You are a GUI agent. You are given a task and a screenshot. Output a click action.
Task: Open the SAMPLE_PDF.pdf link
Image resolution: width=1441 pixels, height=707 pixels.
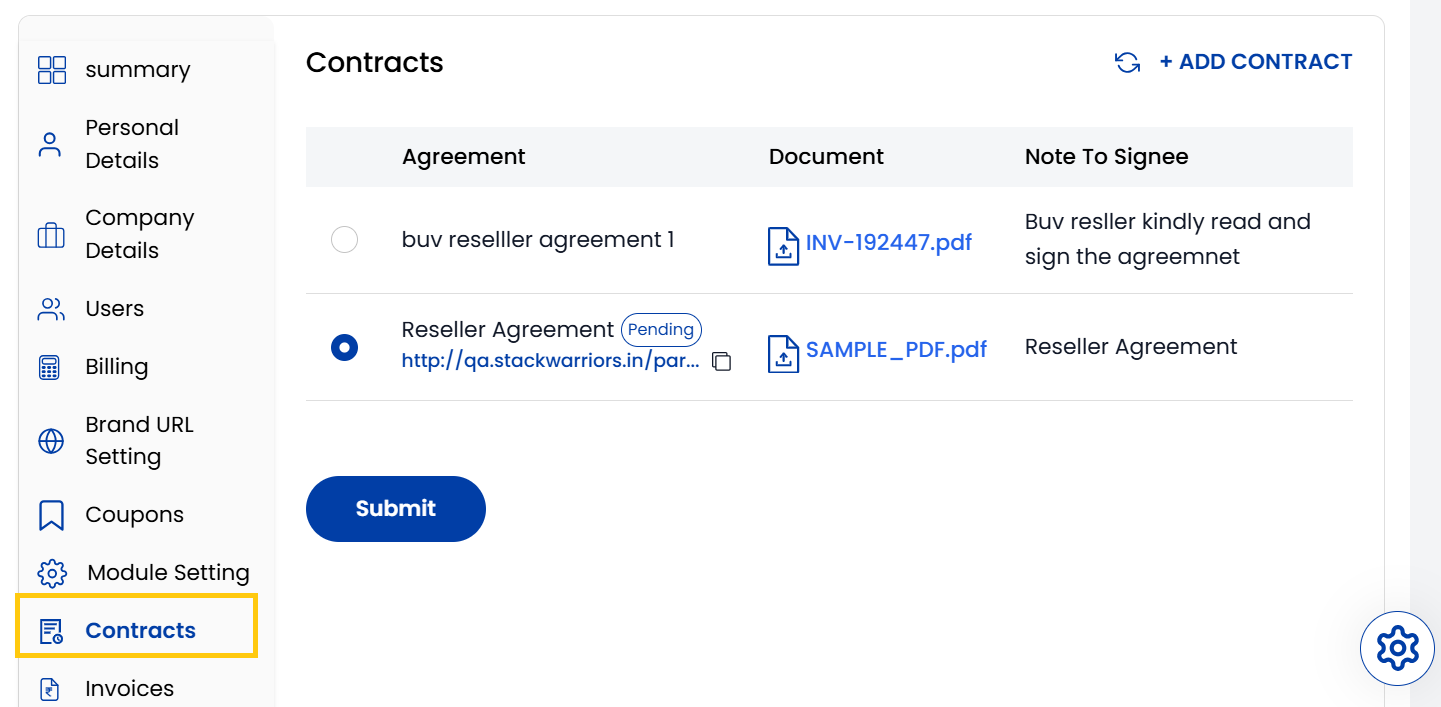(x=896, y=351)
